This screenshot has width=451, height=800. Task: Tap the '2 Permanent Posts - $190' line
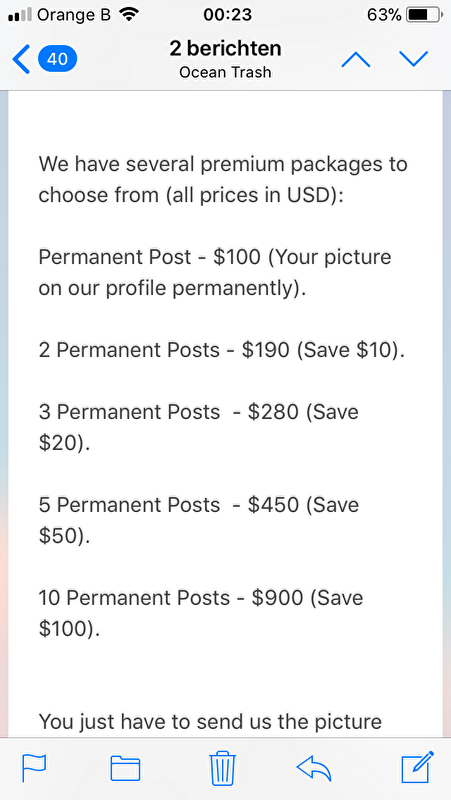click(x=222, y=350)
